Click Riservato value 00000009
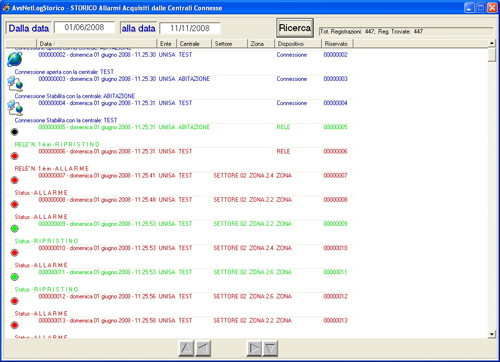The height and width of the screenshot is (362, 500). tap(335, 224)
